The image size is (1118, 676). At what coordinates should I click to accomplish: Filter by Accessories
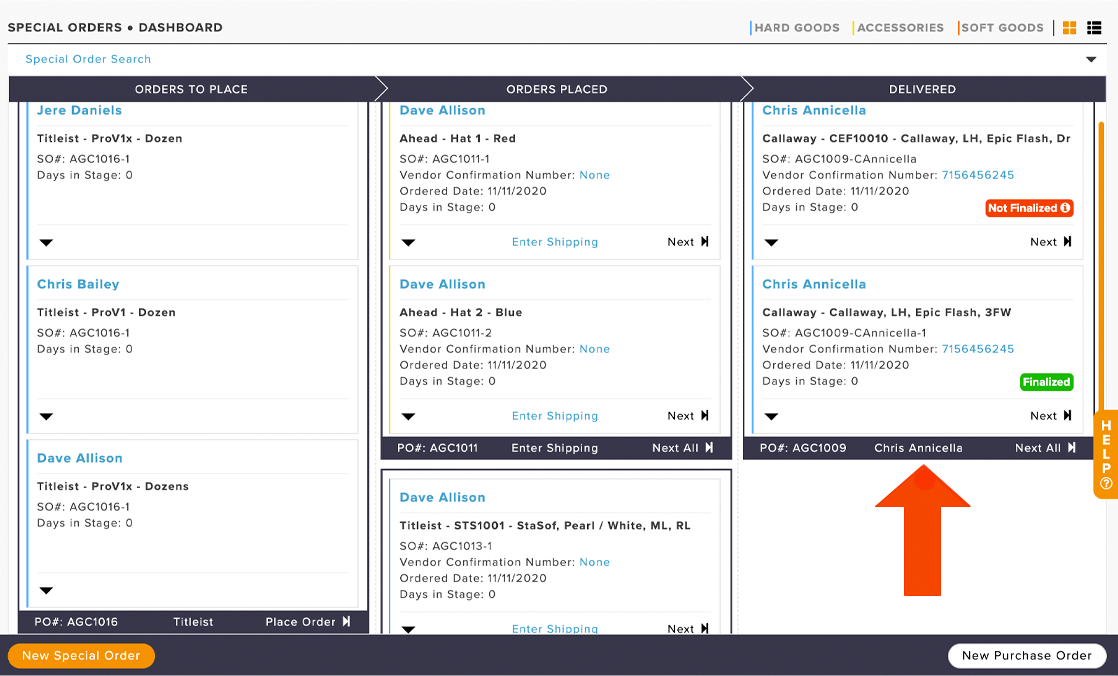click(899, 28)
